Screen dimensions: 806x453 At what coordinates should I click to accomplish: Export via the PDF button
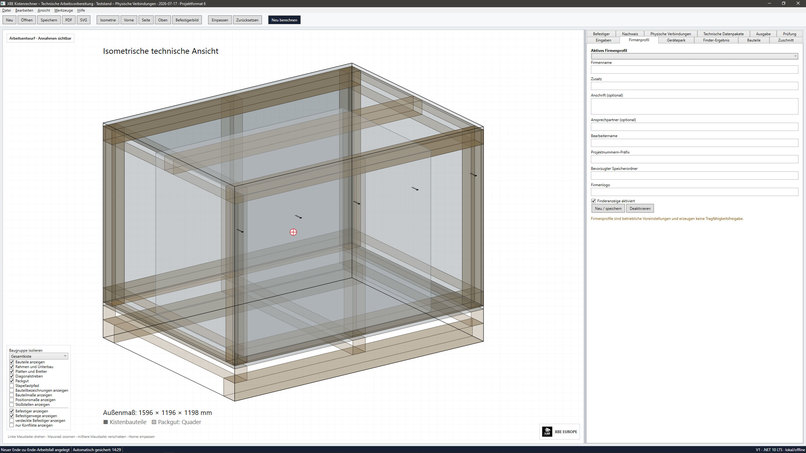68,20
